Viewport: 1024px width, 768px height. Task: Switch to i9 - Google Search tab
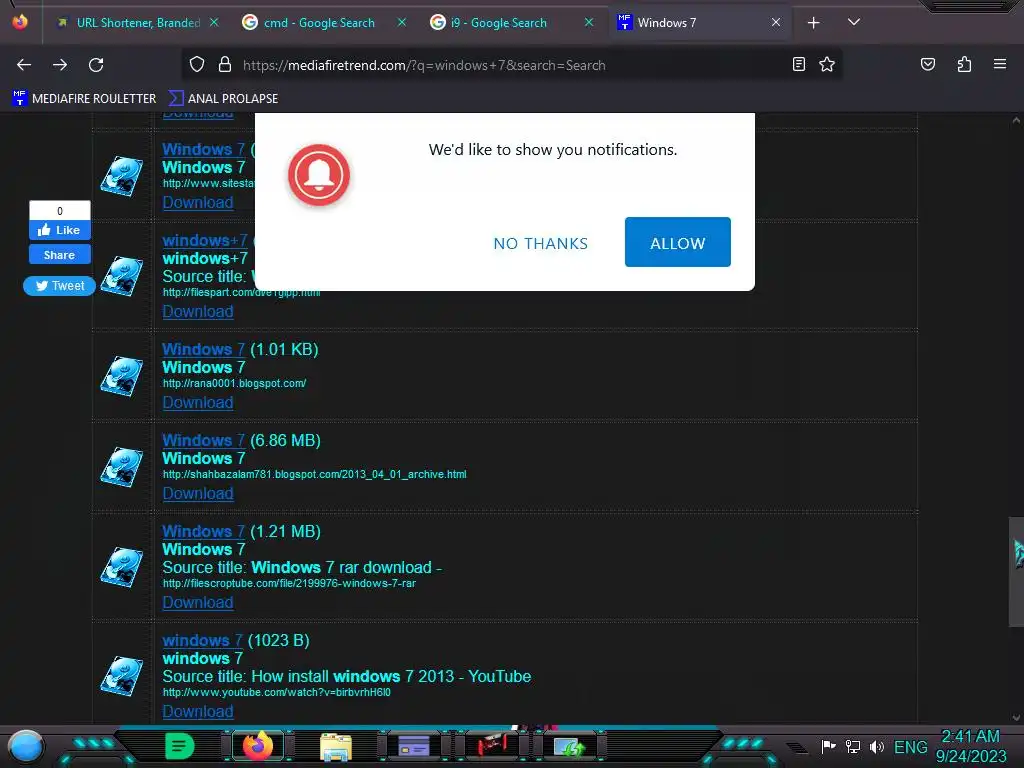tap(498, 23)
